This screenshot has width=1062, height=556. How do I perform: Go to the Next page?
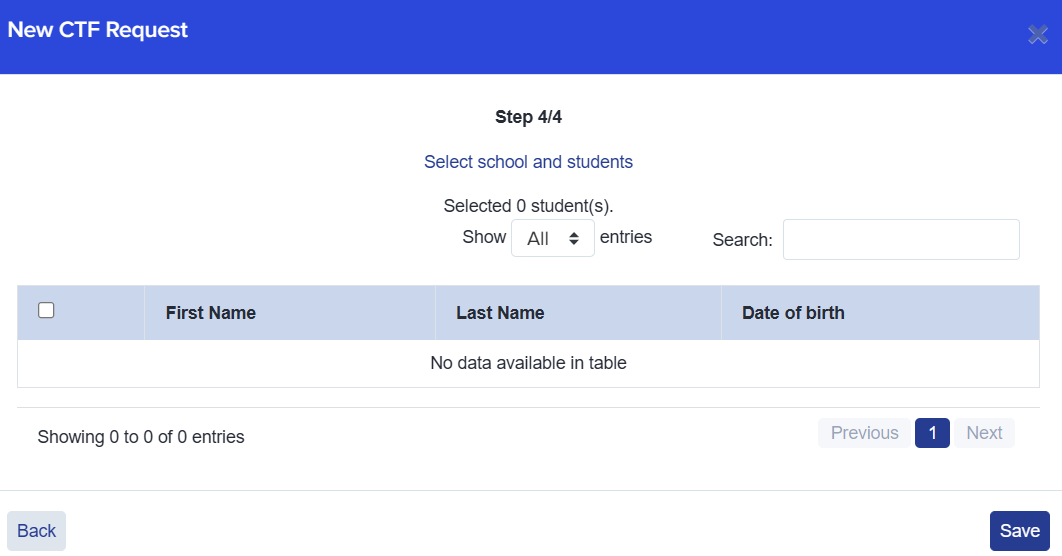point(984,433)
